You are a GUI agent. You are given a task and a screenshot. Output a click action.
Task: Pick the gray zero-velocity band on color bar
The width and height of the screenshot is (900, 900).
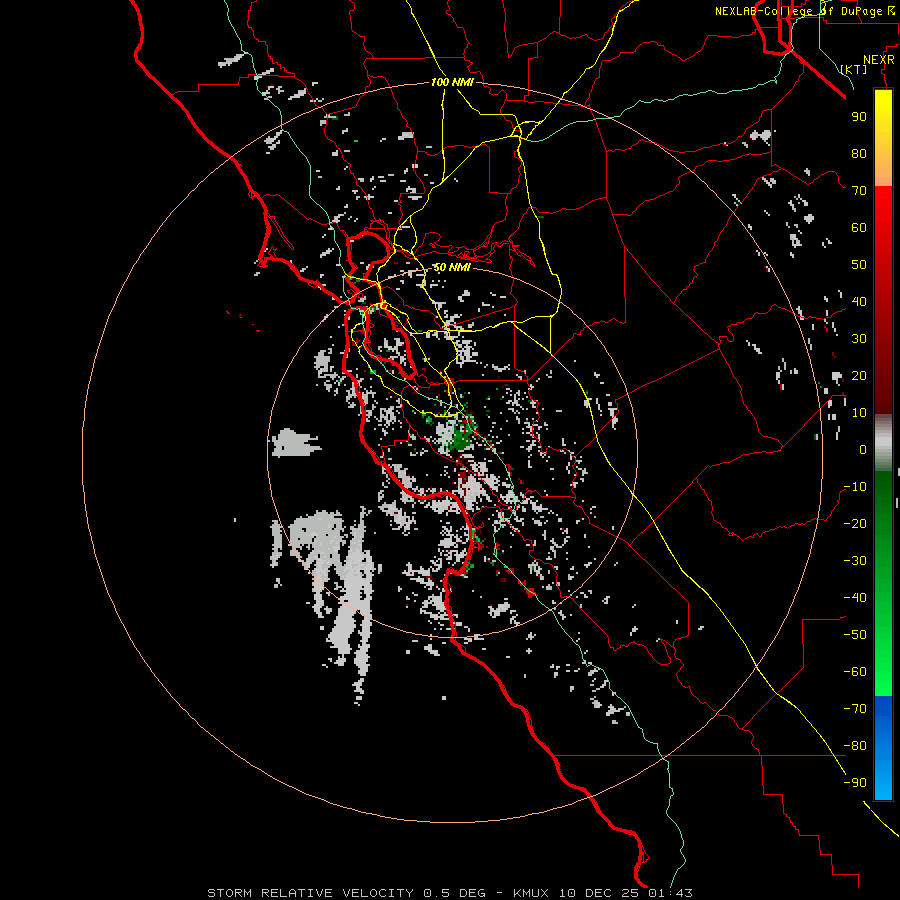coord(883,443)
